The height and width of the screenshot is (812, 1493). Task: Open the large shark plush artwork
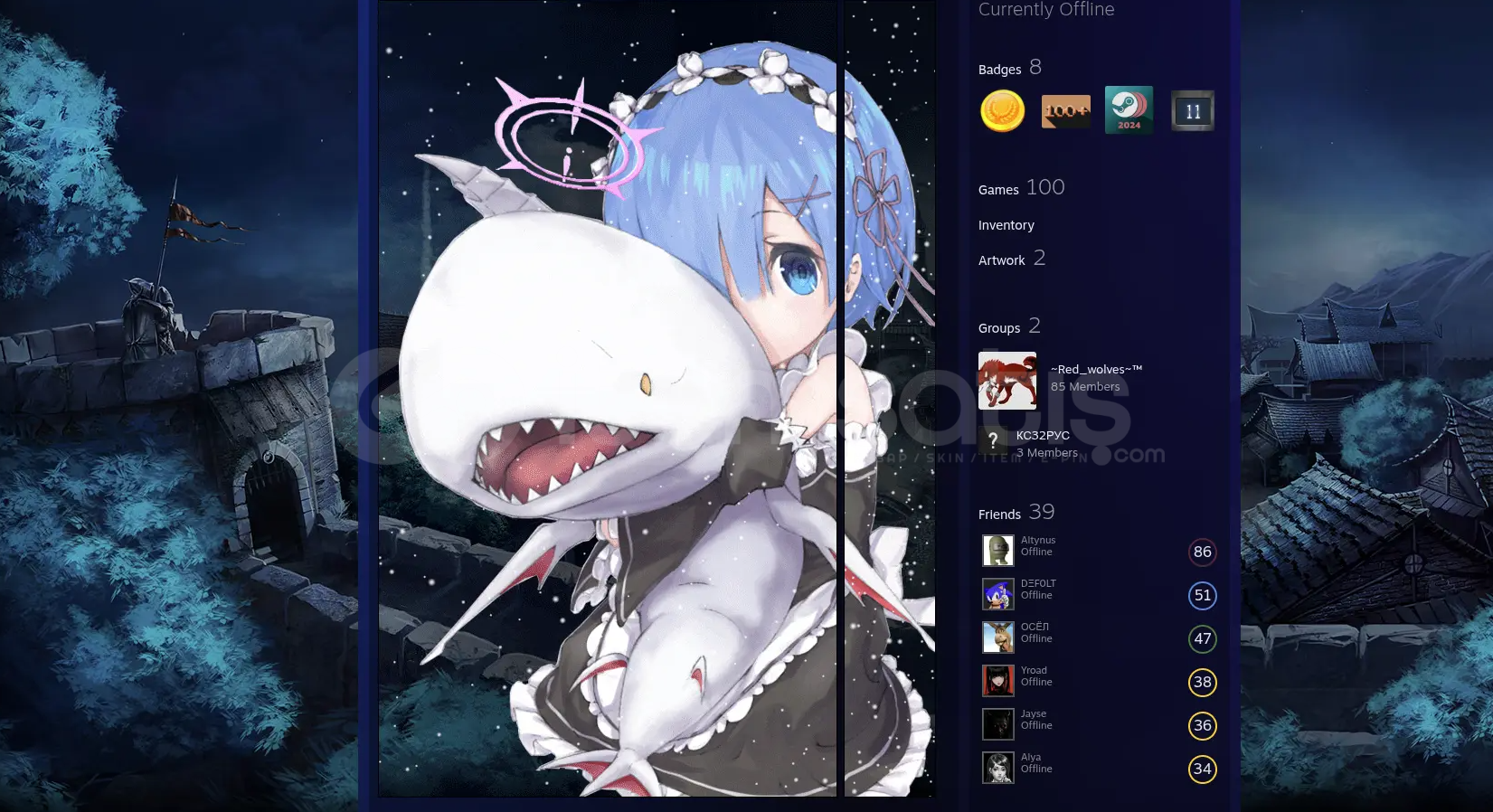(x=608, y=398)
